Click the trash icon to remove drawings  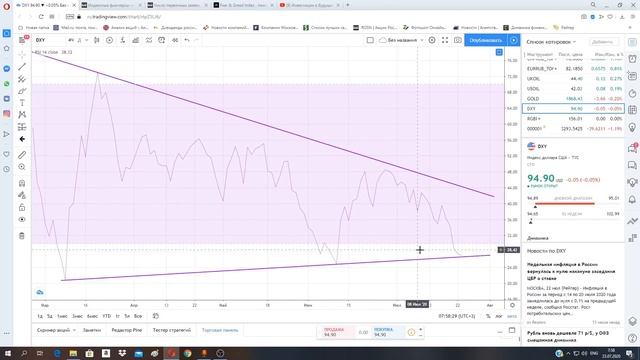tap(22, 236)
